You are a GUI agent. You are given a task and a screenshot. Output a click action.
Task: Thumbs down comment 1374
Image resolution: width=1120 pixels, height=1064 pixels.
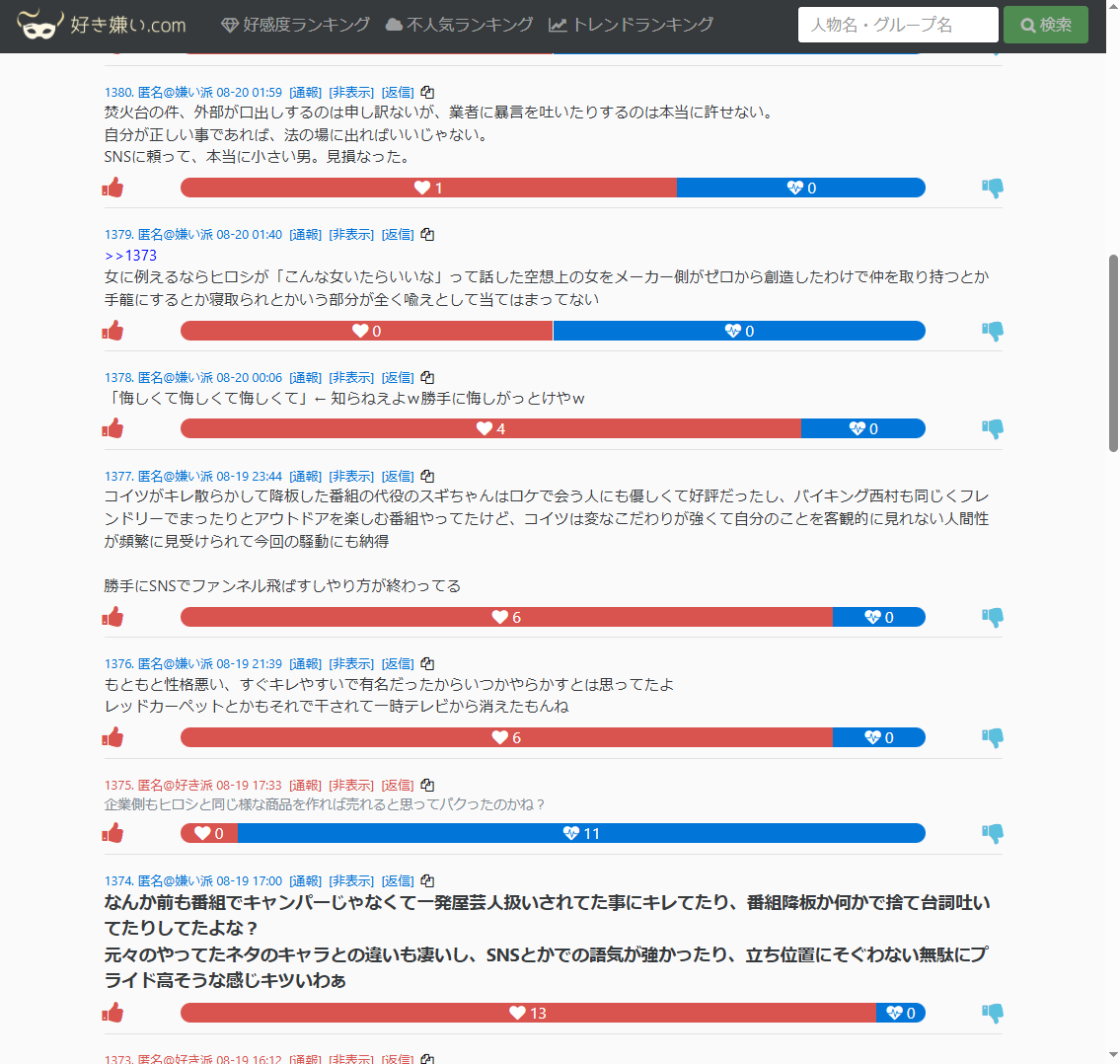[993, 1014]
